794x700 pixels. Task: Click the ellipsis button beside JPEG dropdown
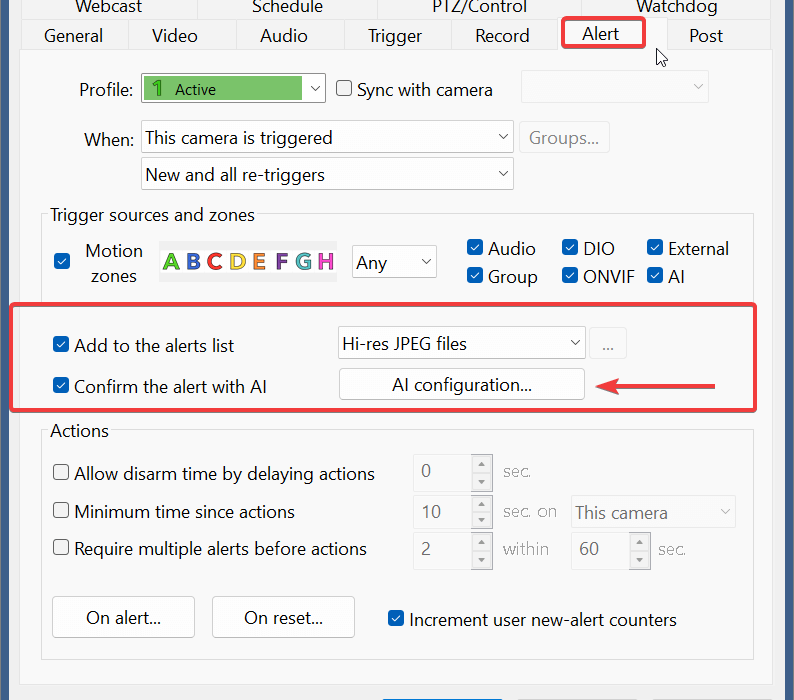608,343
